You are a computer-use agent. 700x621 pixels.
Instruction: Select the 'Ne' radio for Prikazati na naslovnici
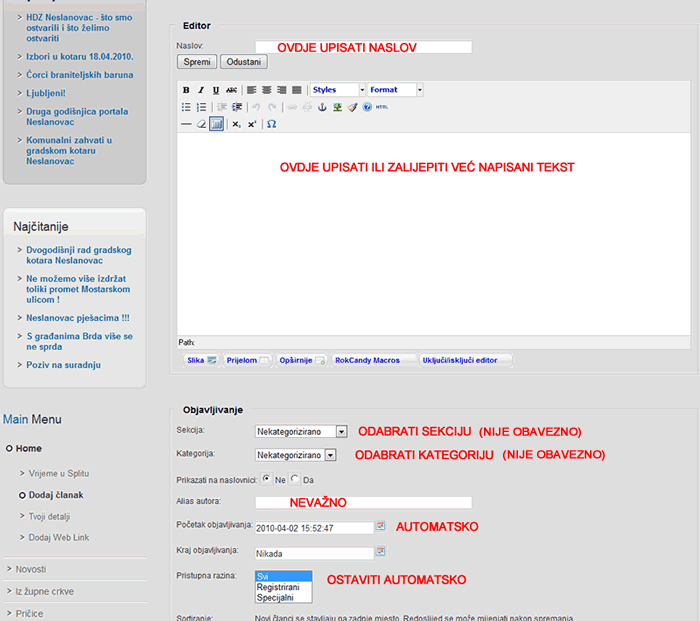(x=267, y=479)
